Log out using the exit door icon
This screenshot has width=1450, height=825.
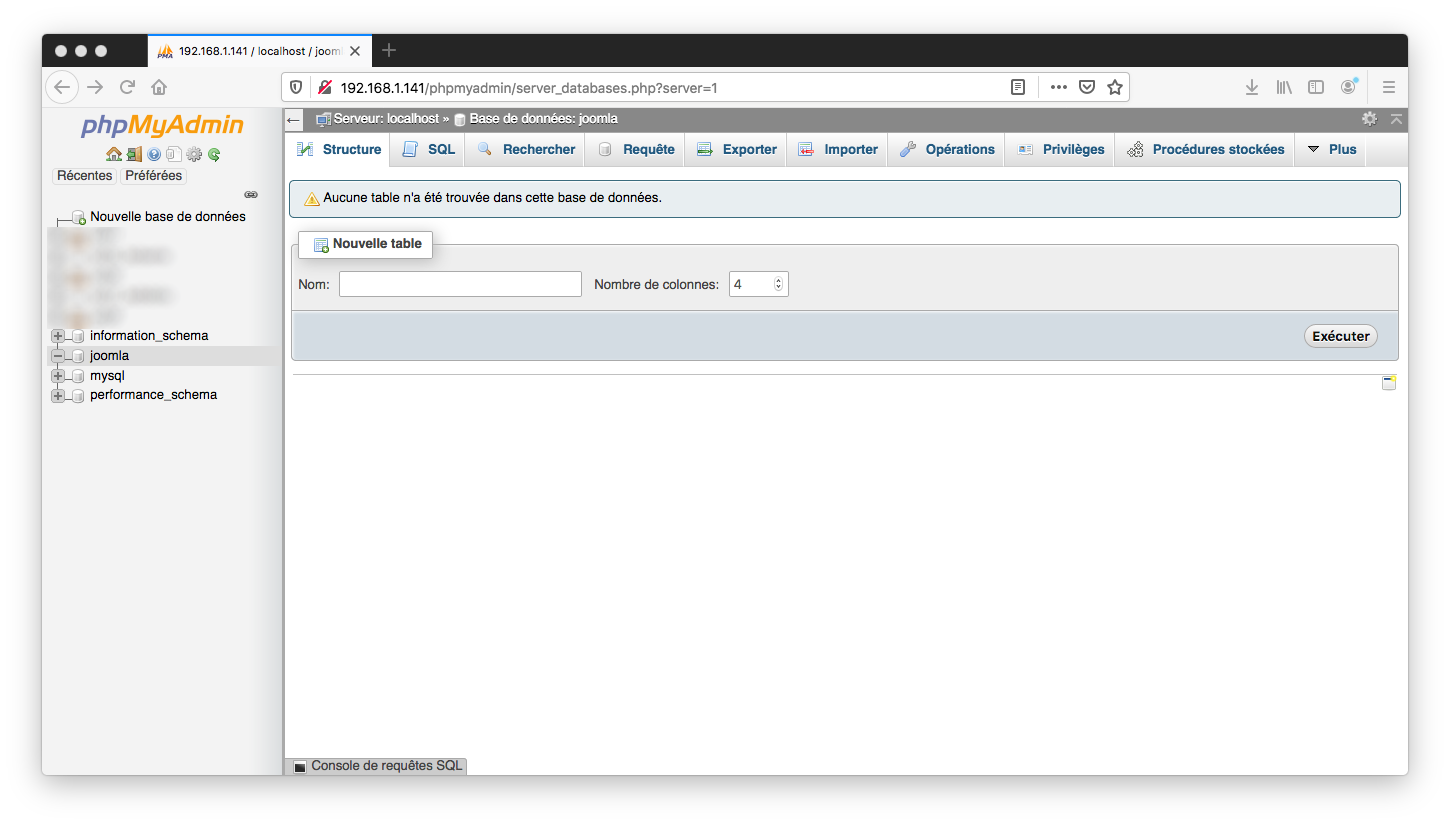[133, 154]
